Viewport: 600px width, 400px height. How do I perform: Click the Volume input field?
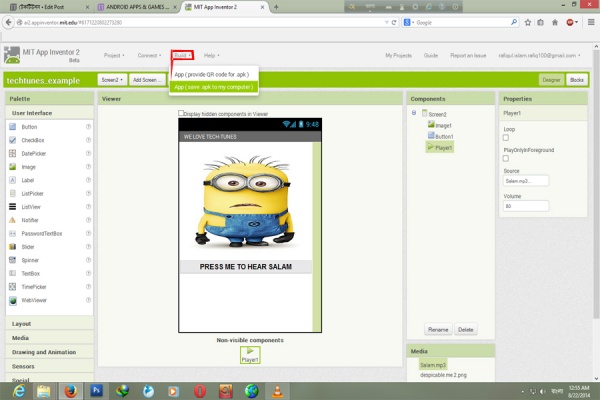[x=525, y=206]
